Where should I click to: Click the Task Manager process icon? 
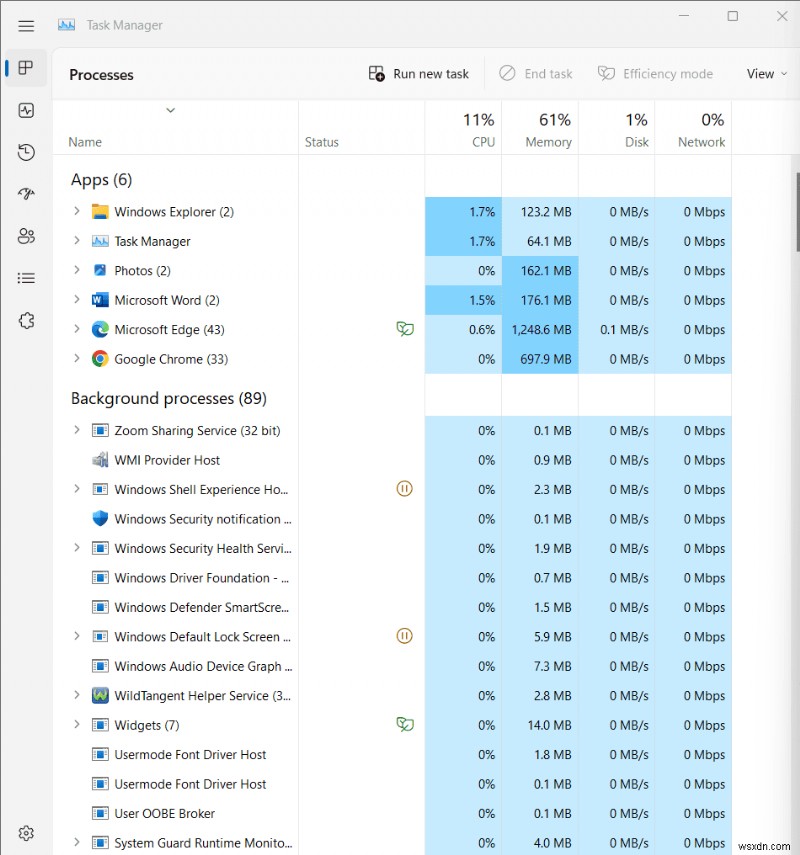[x=100, y=241]
